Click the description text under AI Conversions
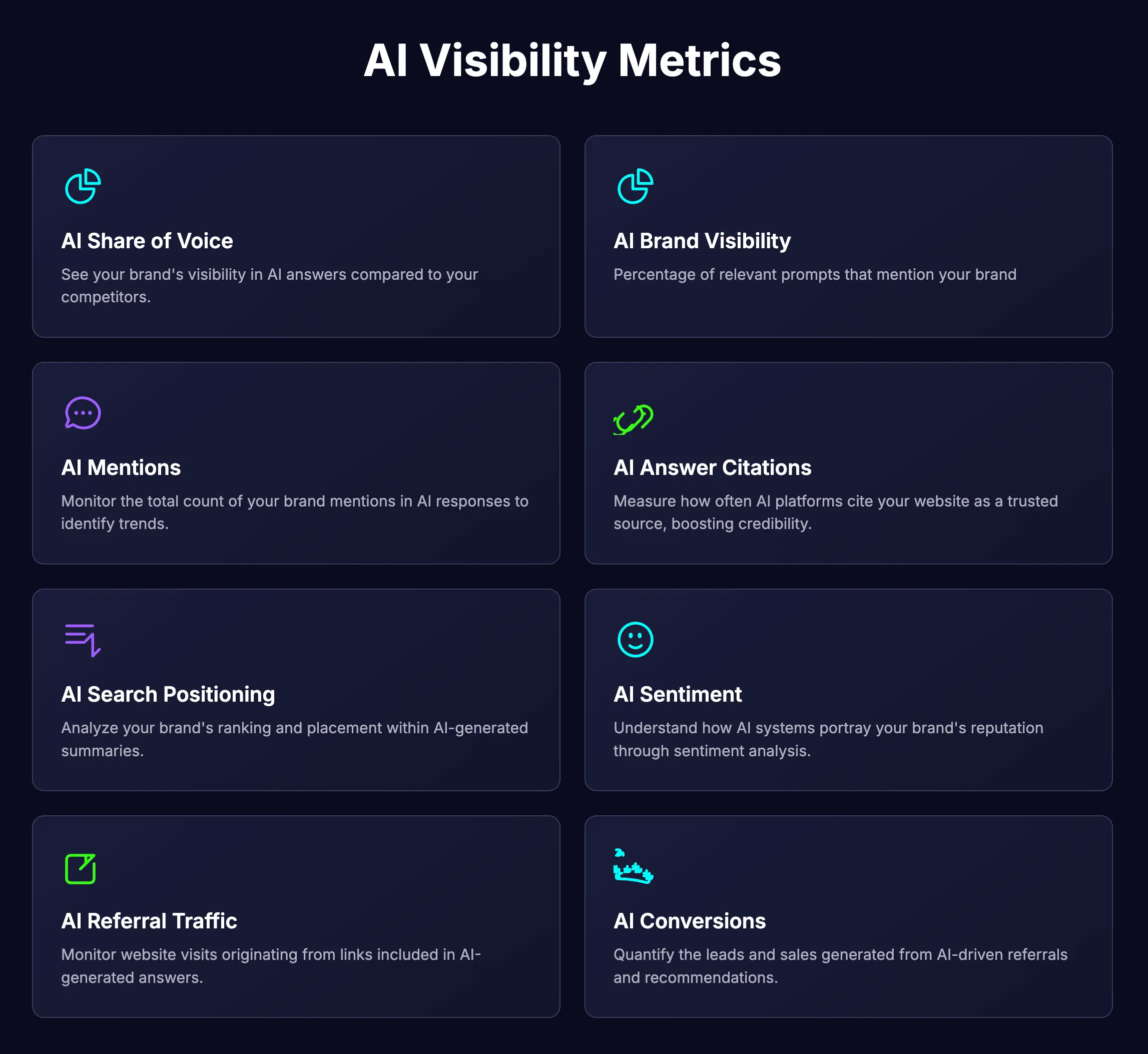This screenshot has height=1054, width=1148. (839, 966)
